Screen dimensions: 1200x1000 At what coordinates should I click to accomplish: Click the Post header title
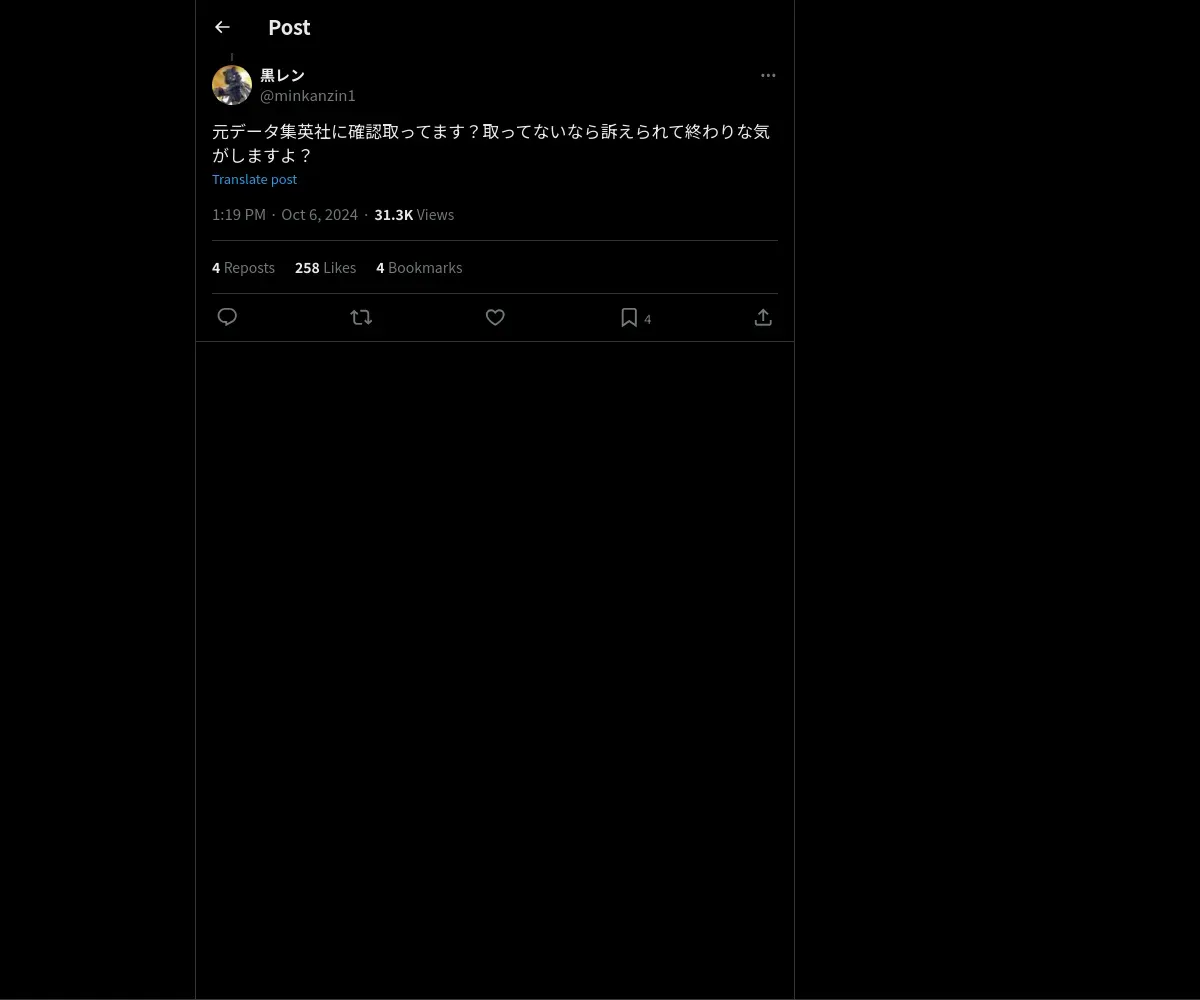coord(289,27)
